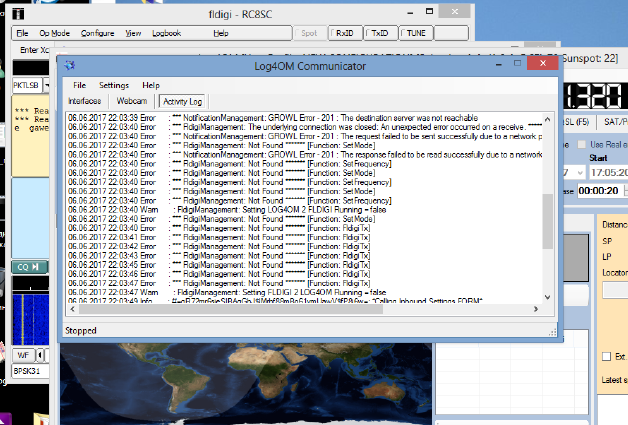The image size is (628, 425).
Task: Click the vertical scrollbar thumb in log
Action: click(547, 221)
